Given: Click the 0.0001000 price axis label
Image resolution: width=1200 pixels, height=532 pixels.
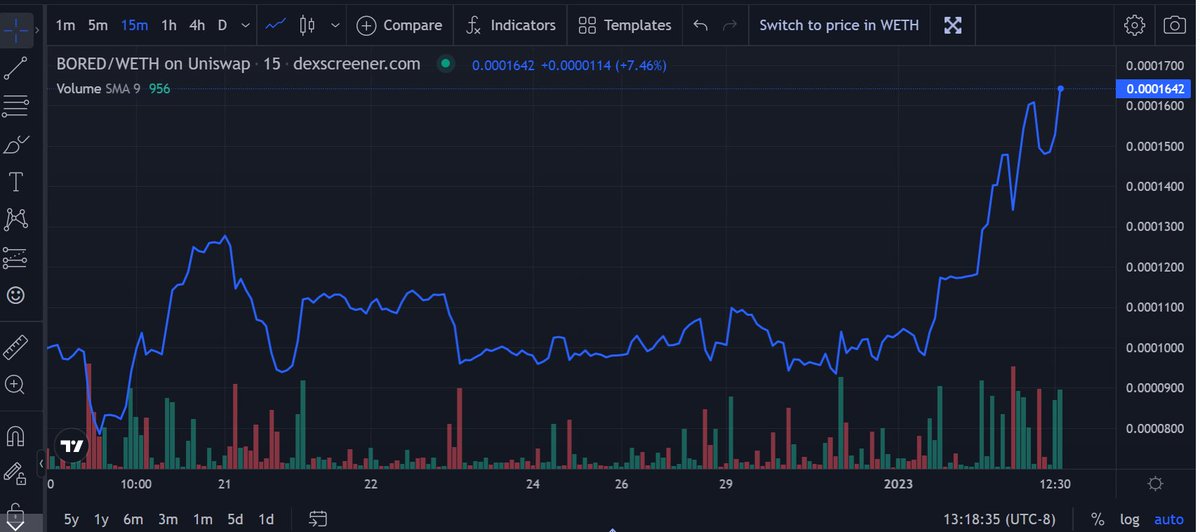Looking at the screenshot, I should coord(1155,347).
